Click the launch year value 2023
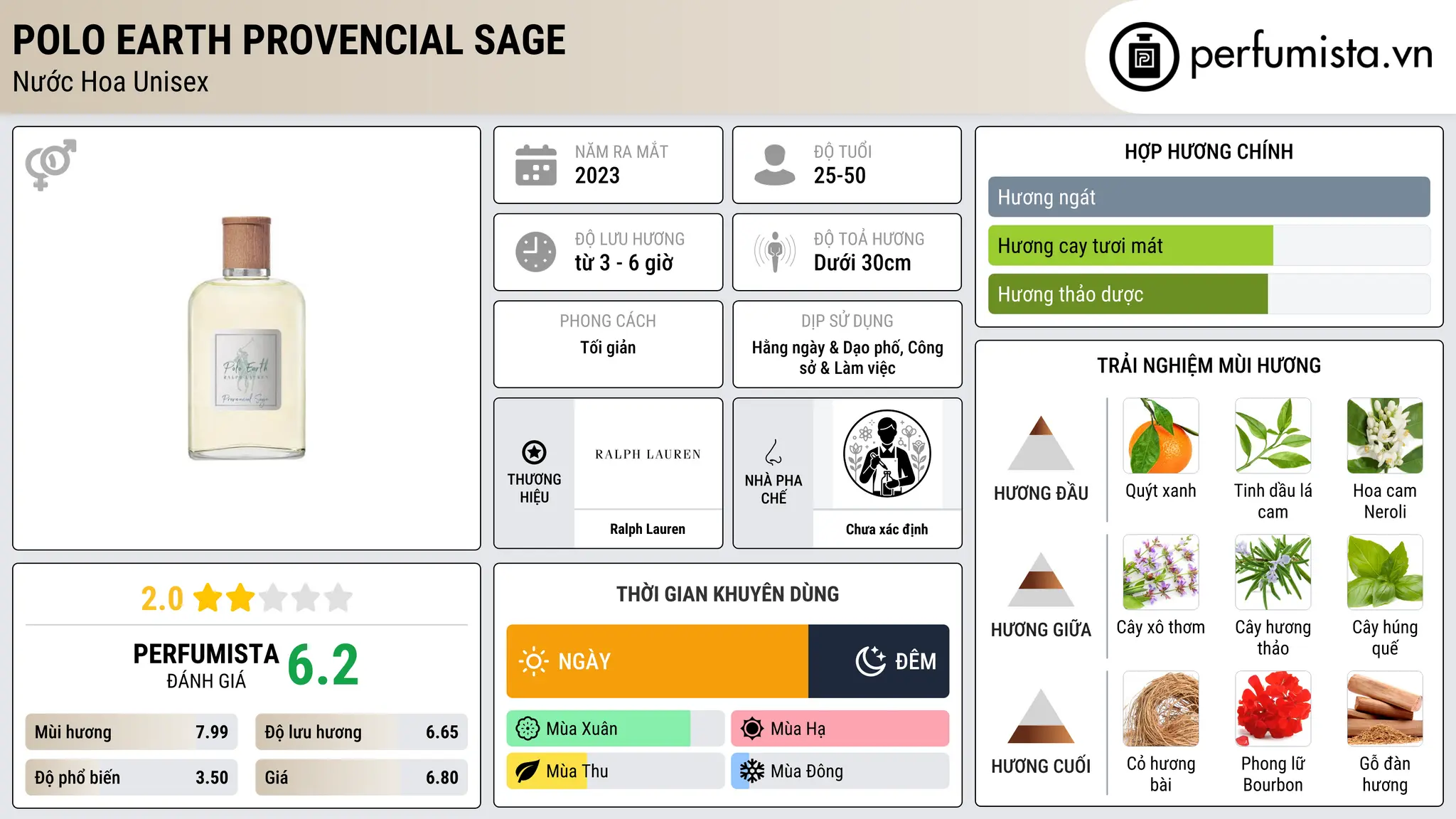The height and width of the screenshot is (819, 1456). point(597,176)
